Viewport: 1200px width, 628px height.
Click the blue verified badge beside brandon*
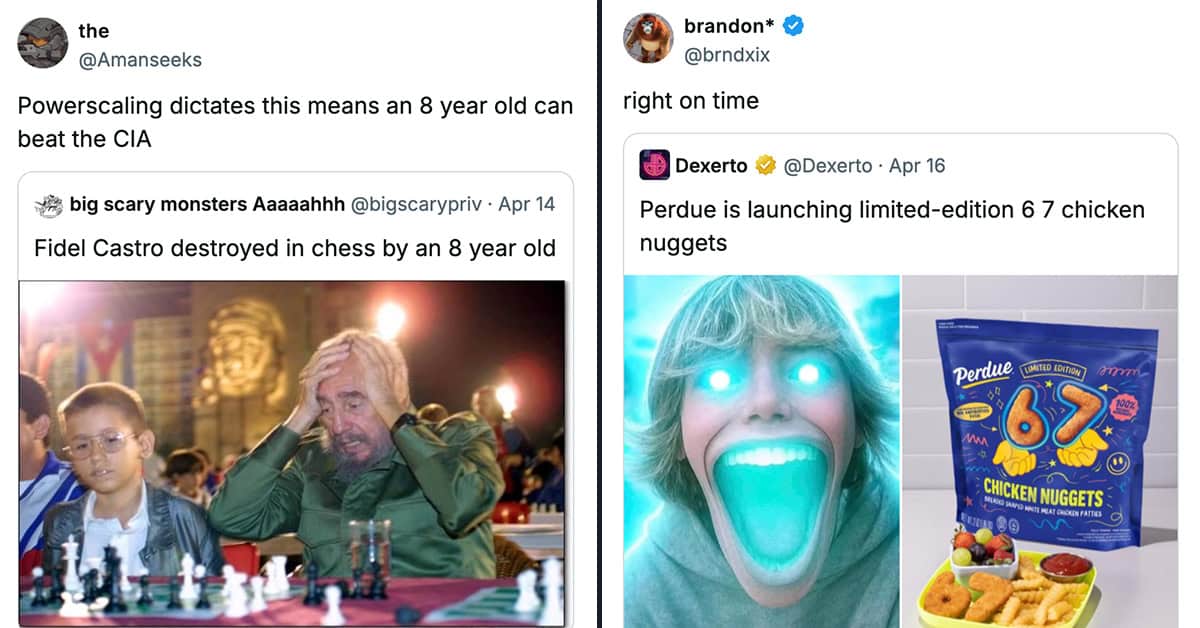click(793, 27)
